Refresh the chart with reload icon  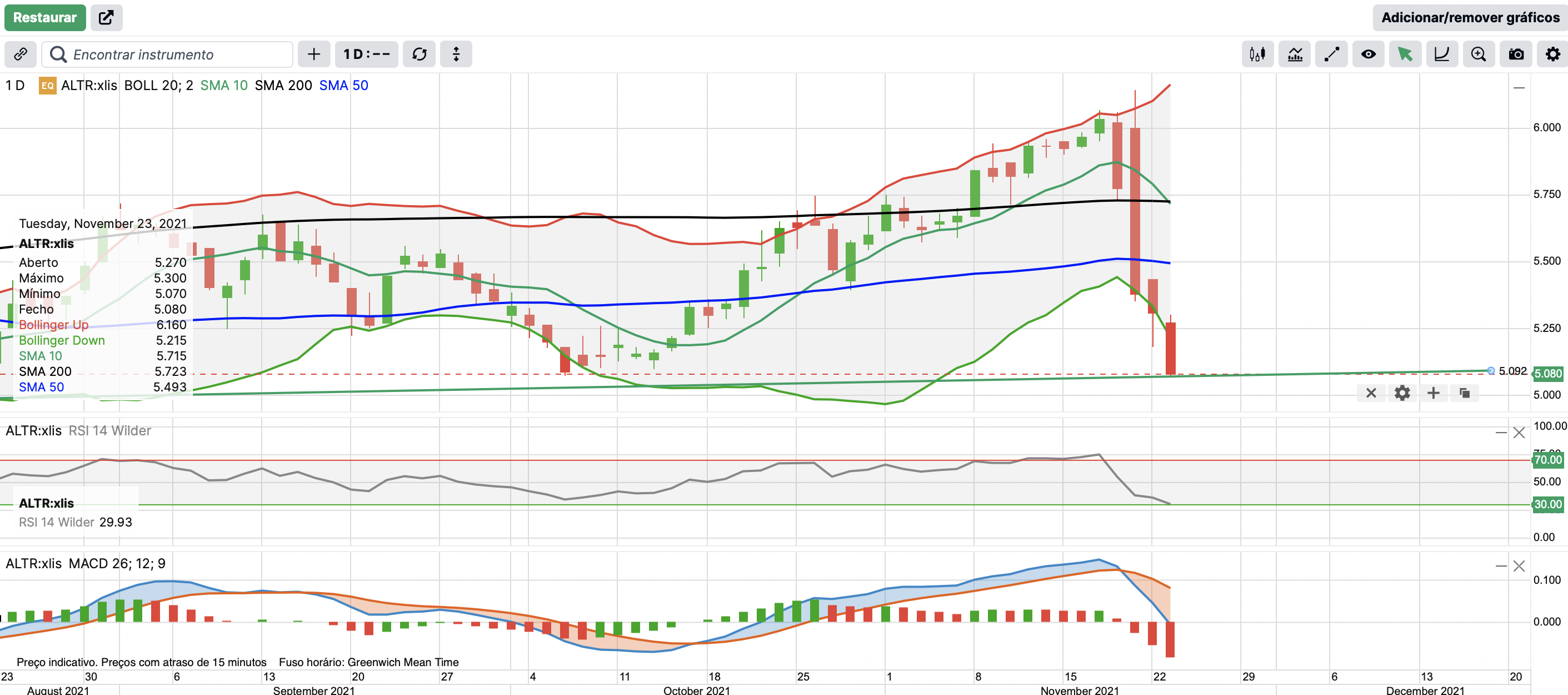point(420,54)
